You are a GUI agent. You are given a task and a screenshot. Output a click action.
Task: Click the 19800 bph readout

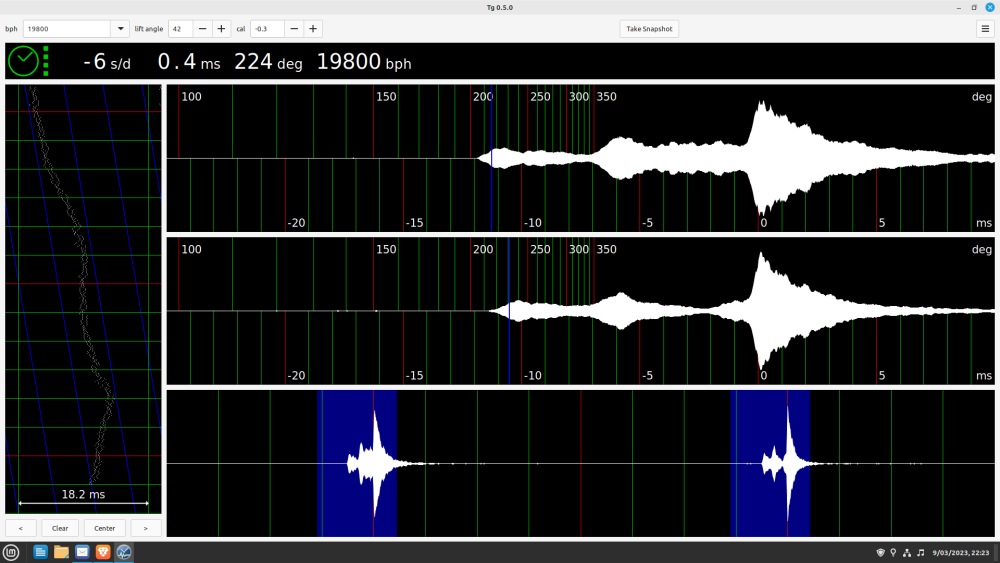click(x=364, y=62)
